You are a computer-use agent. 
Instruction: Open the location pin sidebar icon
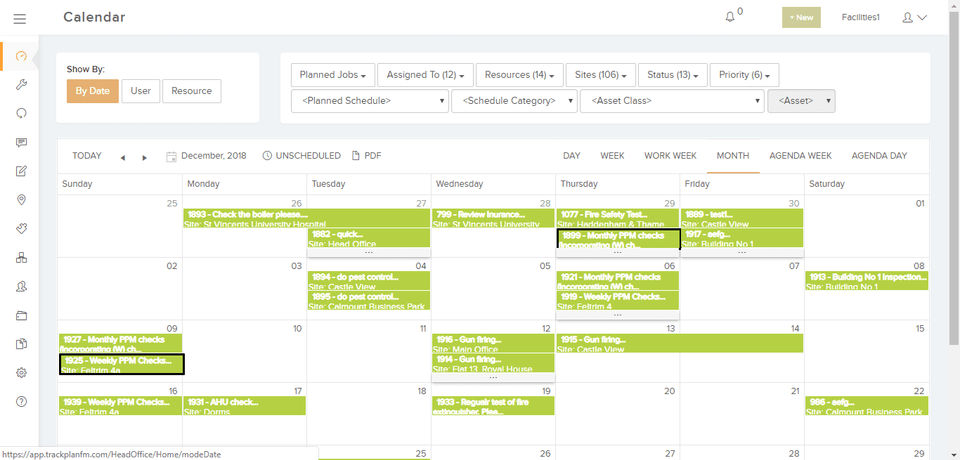pyautogui.click(x=21, y=200)
